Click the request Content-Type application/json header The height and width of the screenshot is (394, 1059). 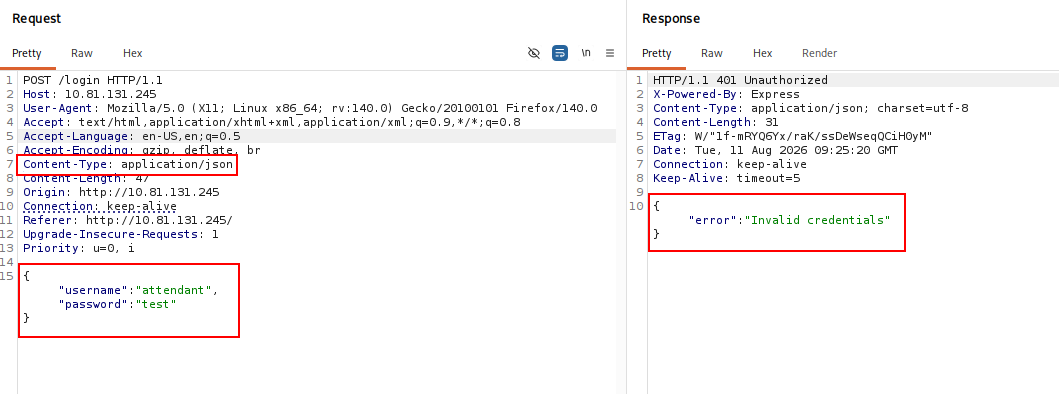128,164
